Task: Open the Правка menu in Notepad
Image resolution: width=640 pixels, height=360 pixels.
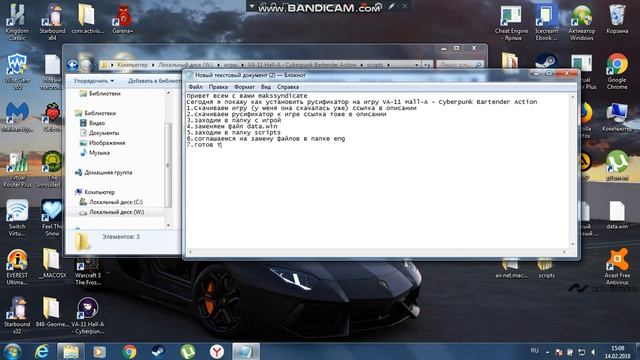Action: pyautogui.click(x=218, y=87)
